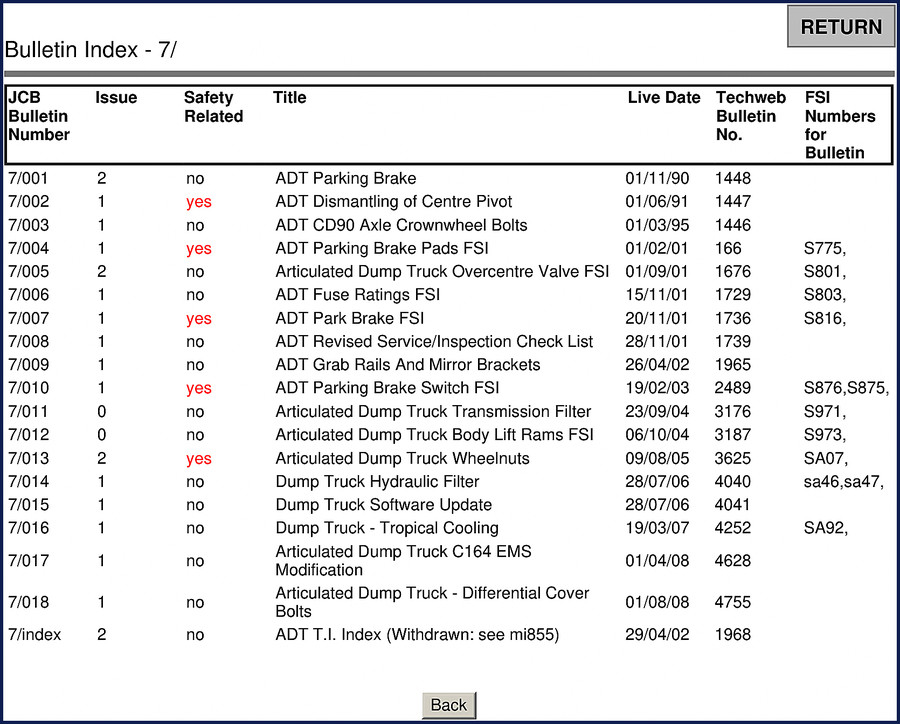900x724 pixels.
Task: Open Articulated Dump Truck Overcentre Valve FSI
Action: pyautogui.click(x=442, y=272)
